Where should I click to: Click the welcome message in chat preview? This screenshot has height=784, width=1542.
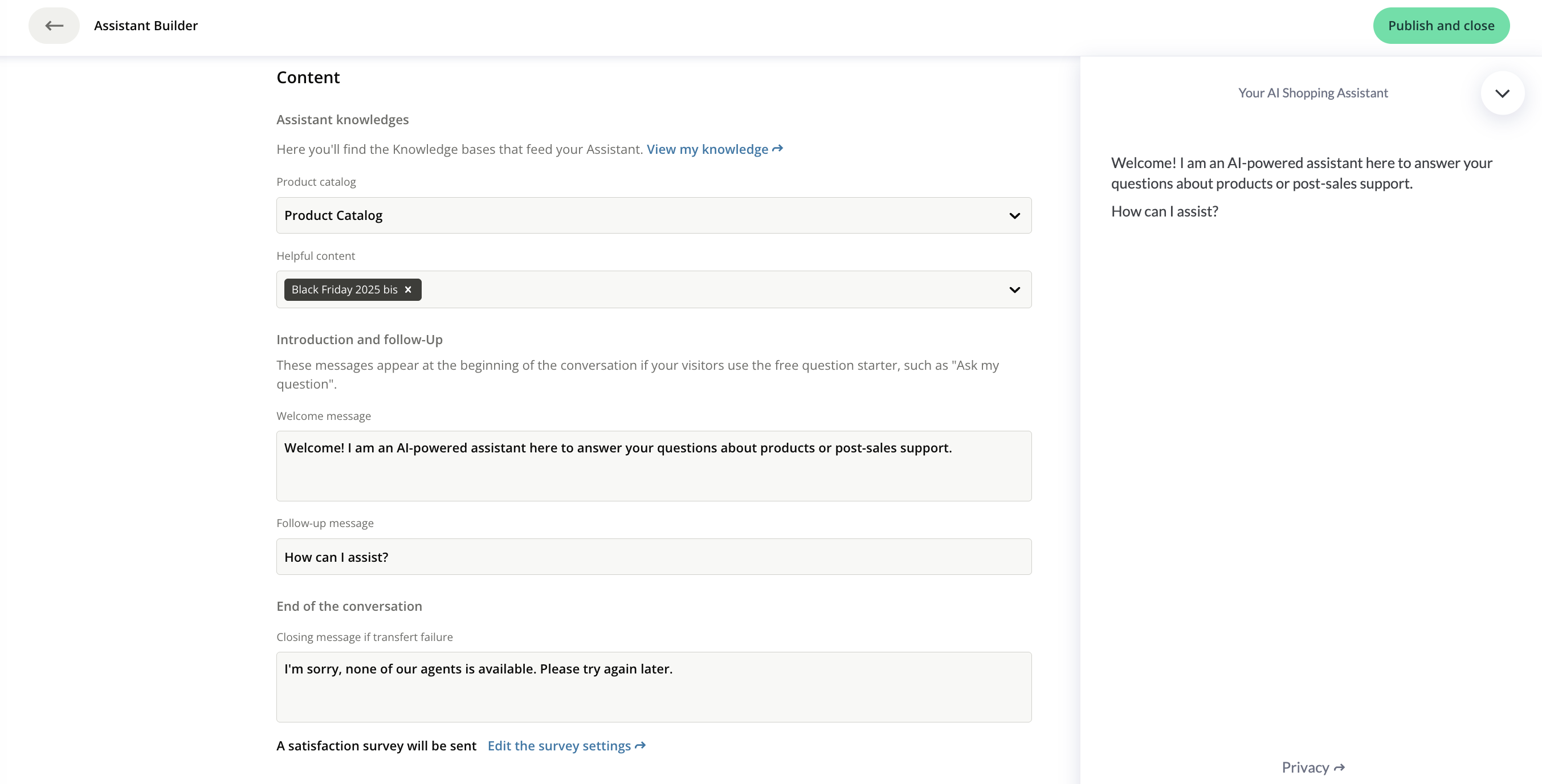coord(1301,173)
